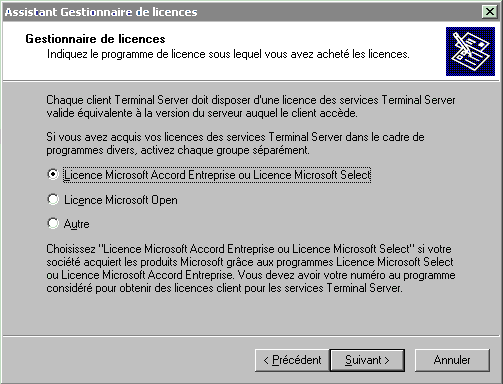This screenshot has width=503, height=384.
Task: Click the 'Choisissez' explanation paragraph near the bottom
Action: point(251,268)
